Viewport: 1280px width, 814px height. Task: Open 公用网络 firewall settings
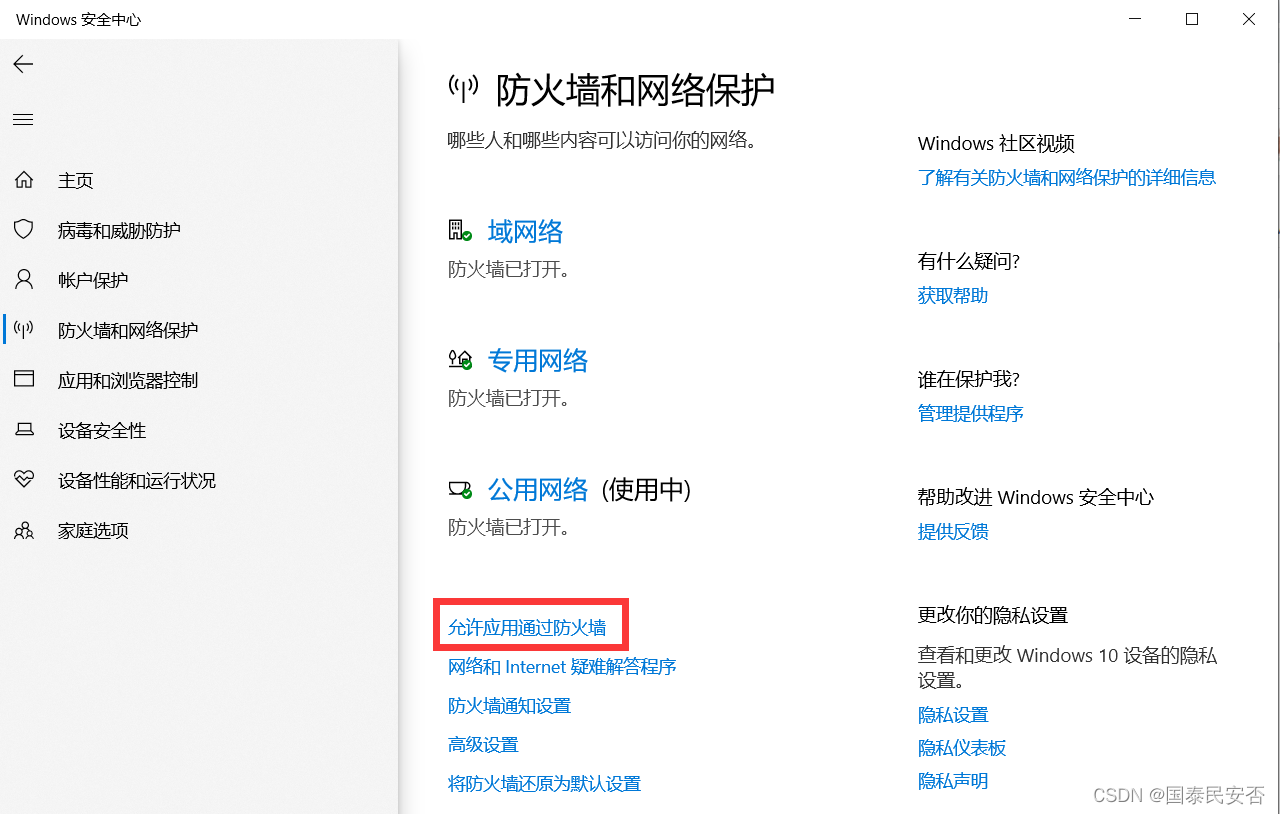(x=538, y=490)
